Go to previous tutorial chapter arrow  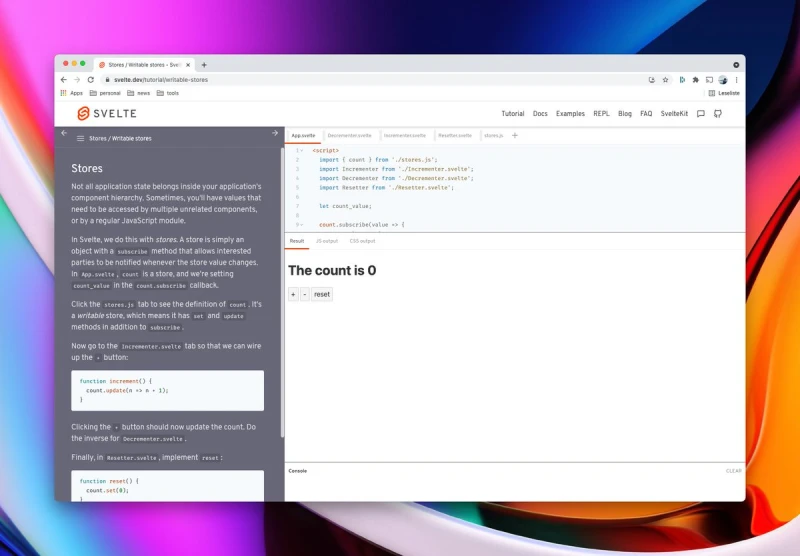coord(64,133)
